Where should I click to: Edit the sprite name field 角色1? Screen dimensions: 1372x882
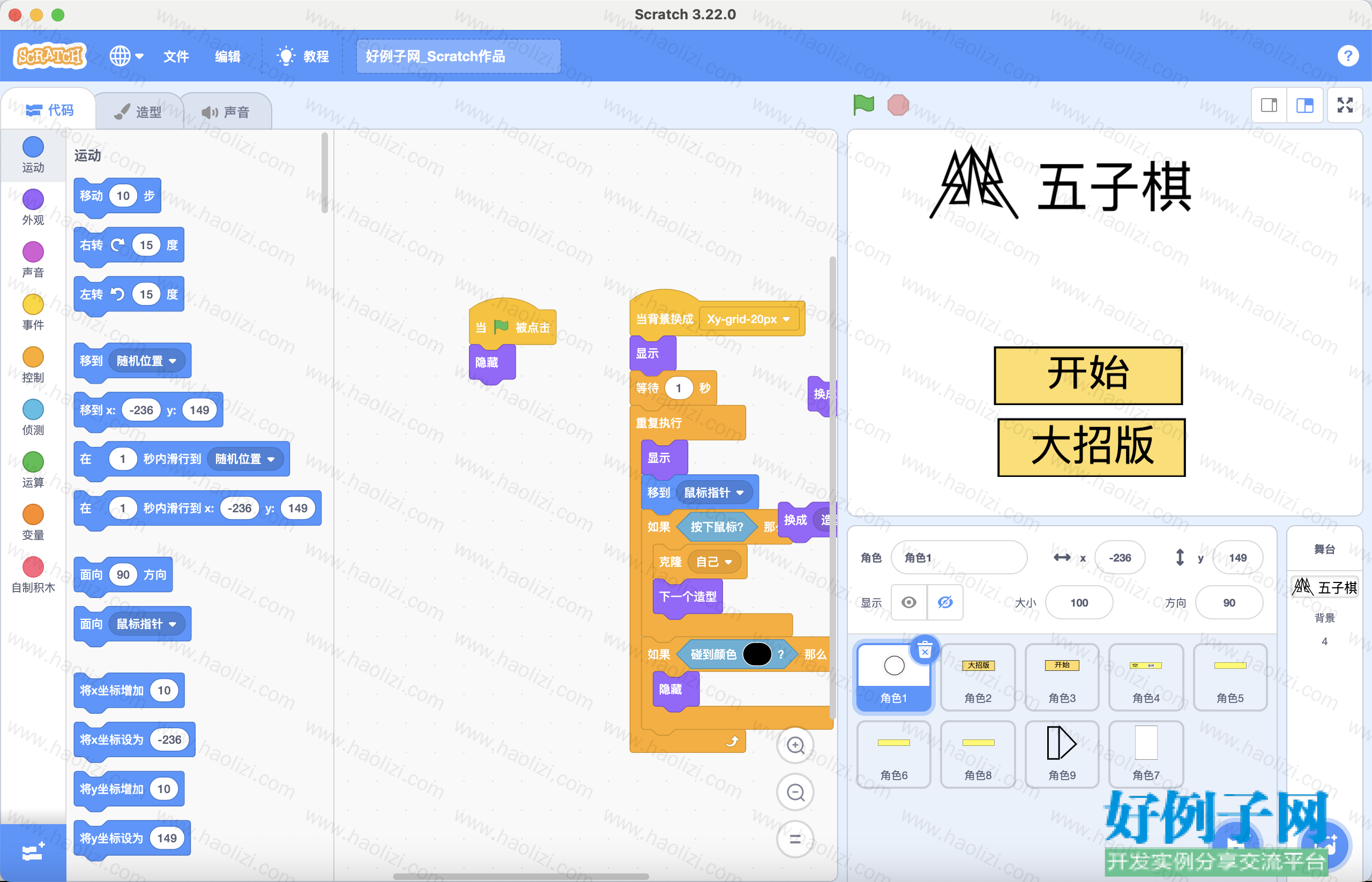tap(959, 557)
